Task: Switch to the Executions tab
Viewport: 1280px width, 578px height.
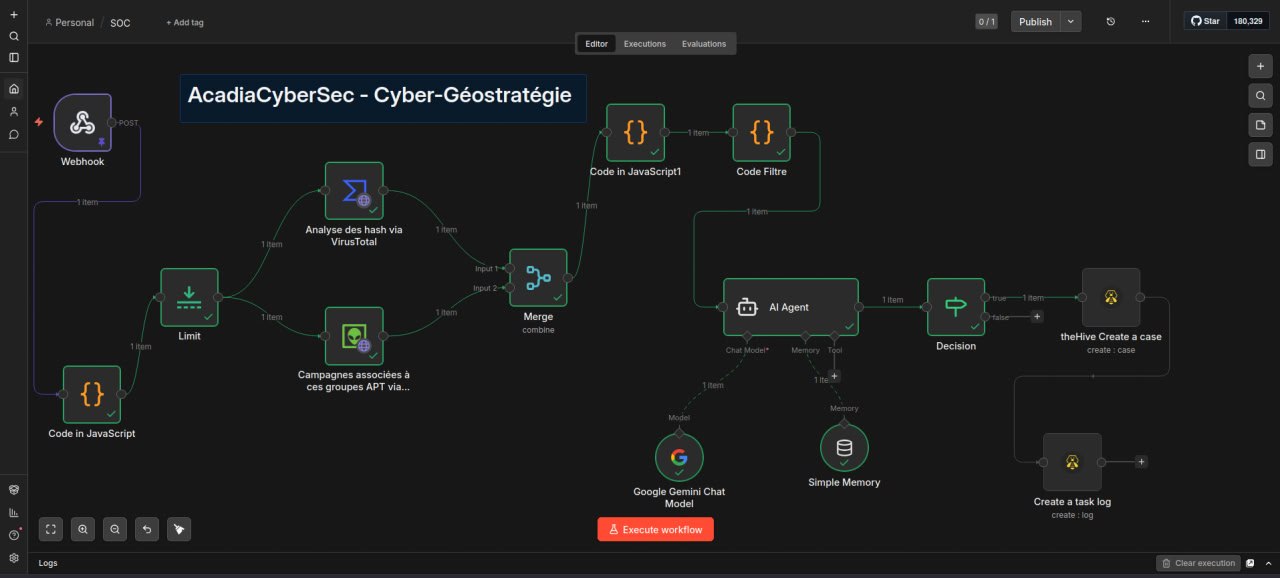Action: point(644,44)
